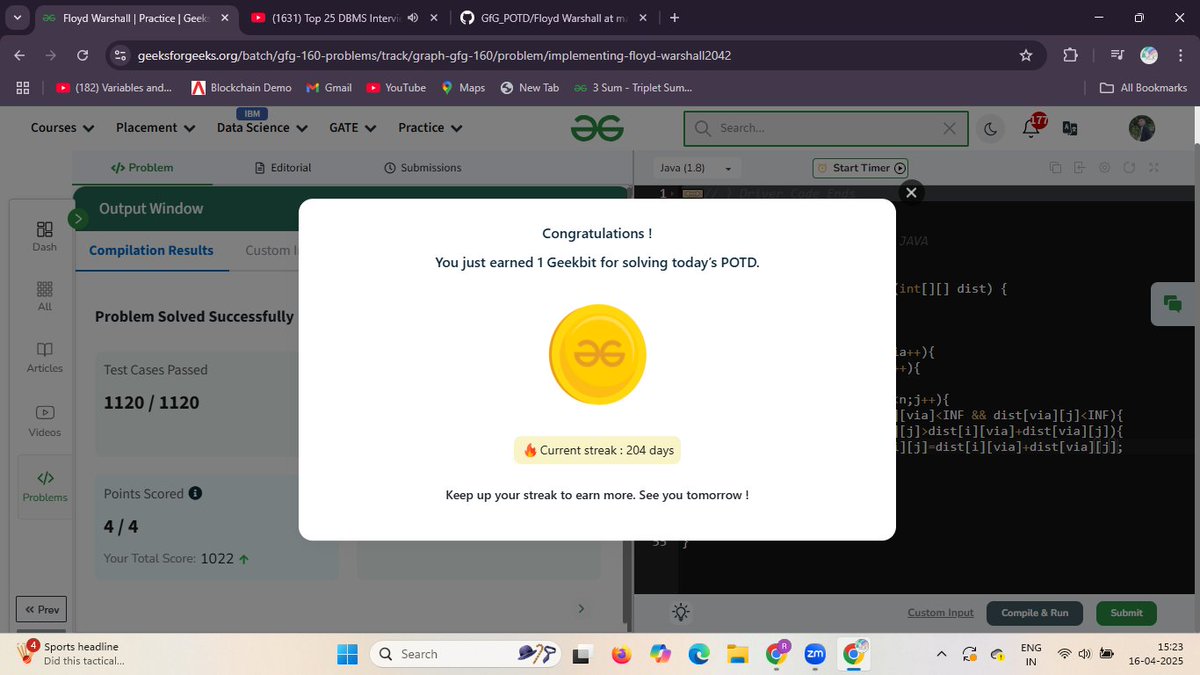This screenshot has height=675, width=1200.
Task: Click the GeeksforGeeks logo
Action: [x=597, y=128]
